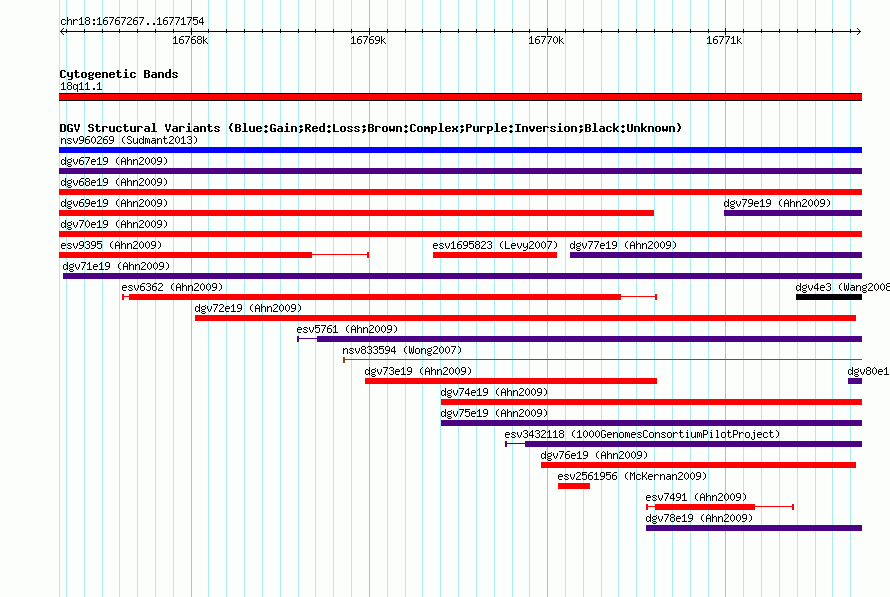Select the purple dgv77e19 inversion bar

(716, 255)
